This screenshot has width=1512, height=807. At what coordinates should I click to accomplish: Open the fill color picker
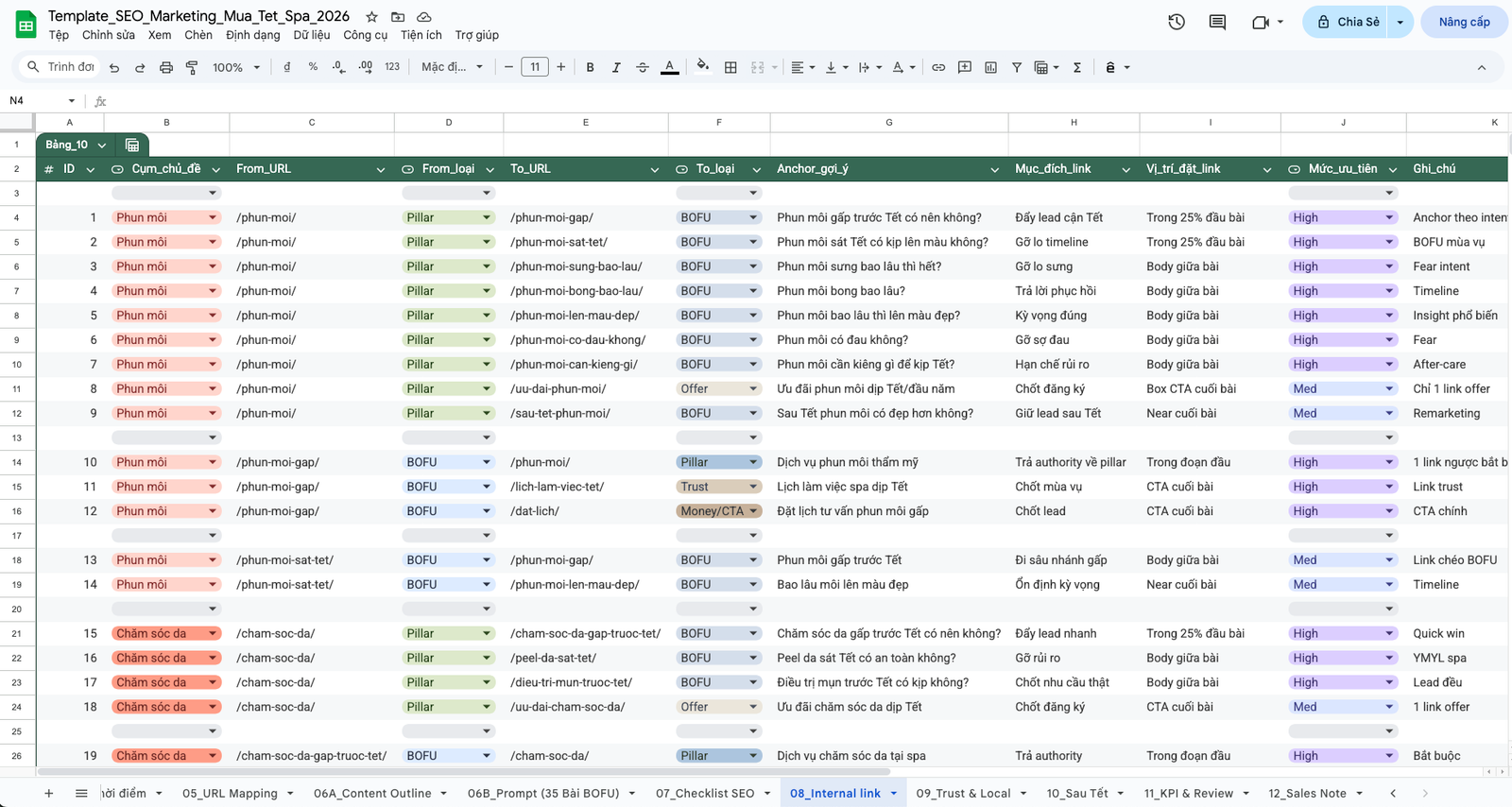coord(702,66)
